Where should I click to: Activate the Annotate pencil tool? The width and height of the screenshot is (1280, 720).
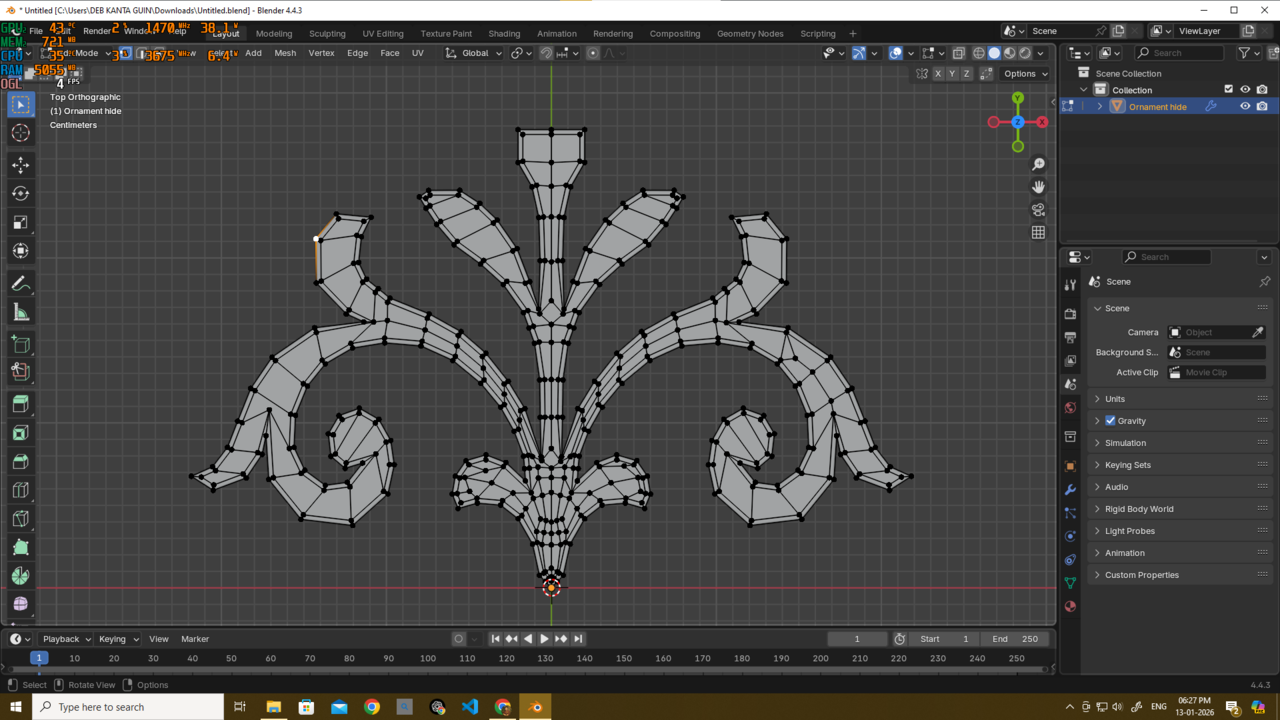pos(20,284)
